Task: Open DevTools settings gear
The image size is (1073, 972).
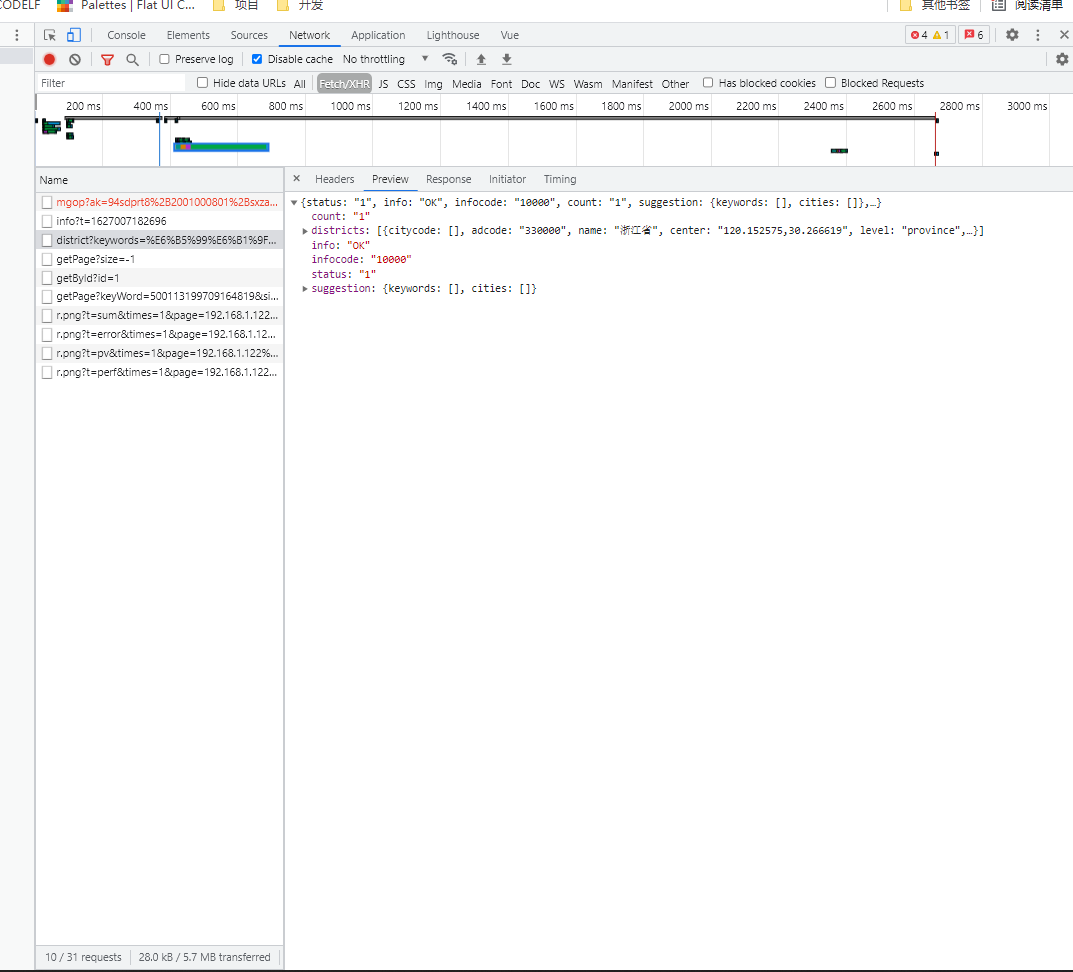Action: [x=1012, y=35]
